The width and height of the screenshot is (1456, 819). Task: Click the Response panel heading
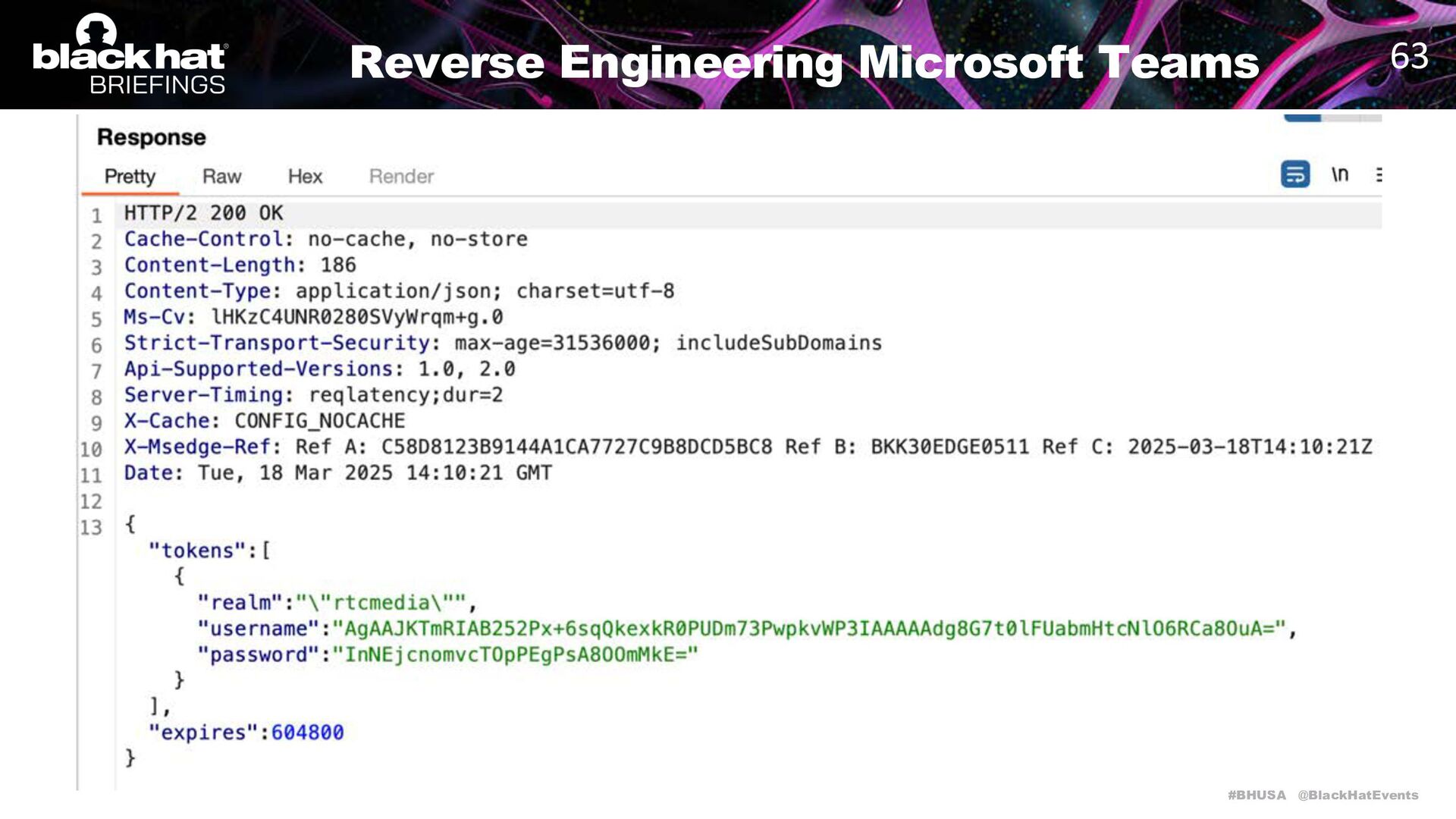point(152,137)
